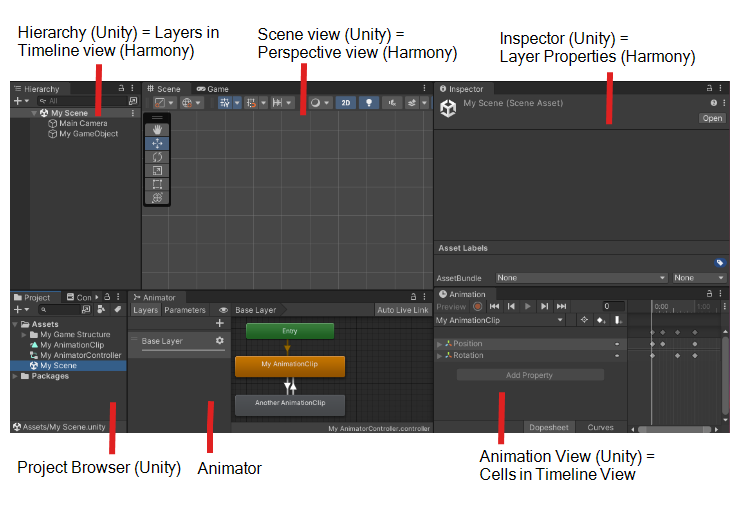Select the Scale tool

pos(157,171)
